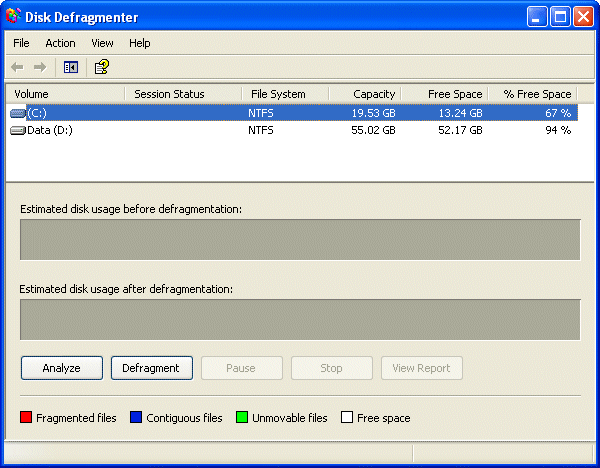Click the Fragmented files legend label
This screenshot has width=600, height=468.
[x=76, y=418]
